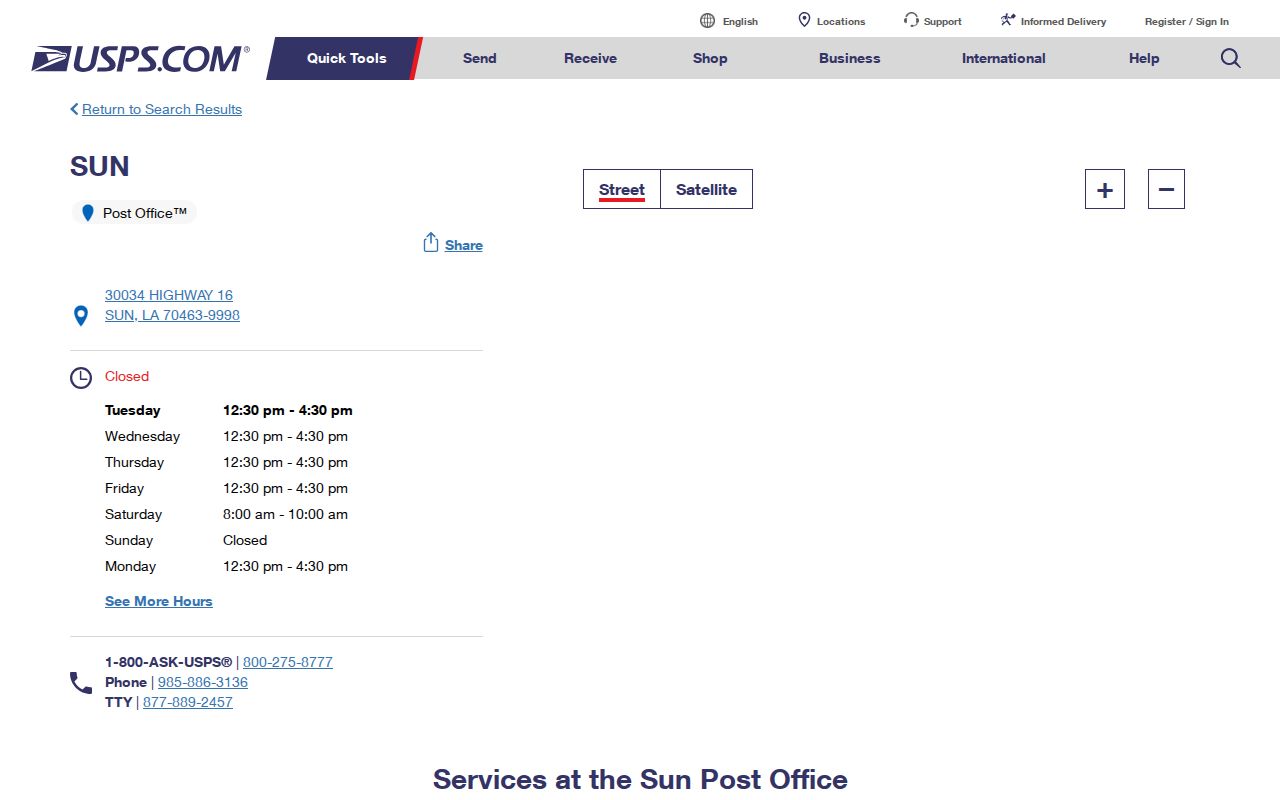Click the globe icon next to English
The height and width of the screenshot is (800, 1280).
708,21
